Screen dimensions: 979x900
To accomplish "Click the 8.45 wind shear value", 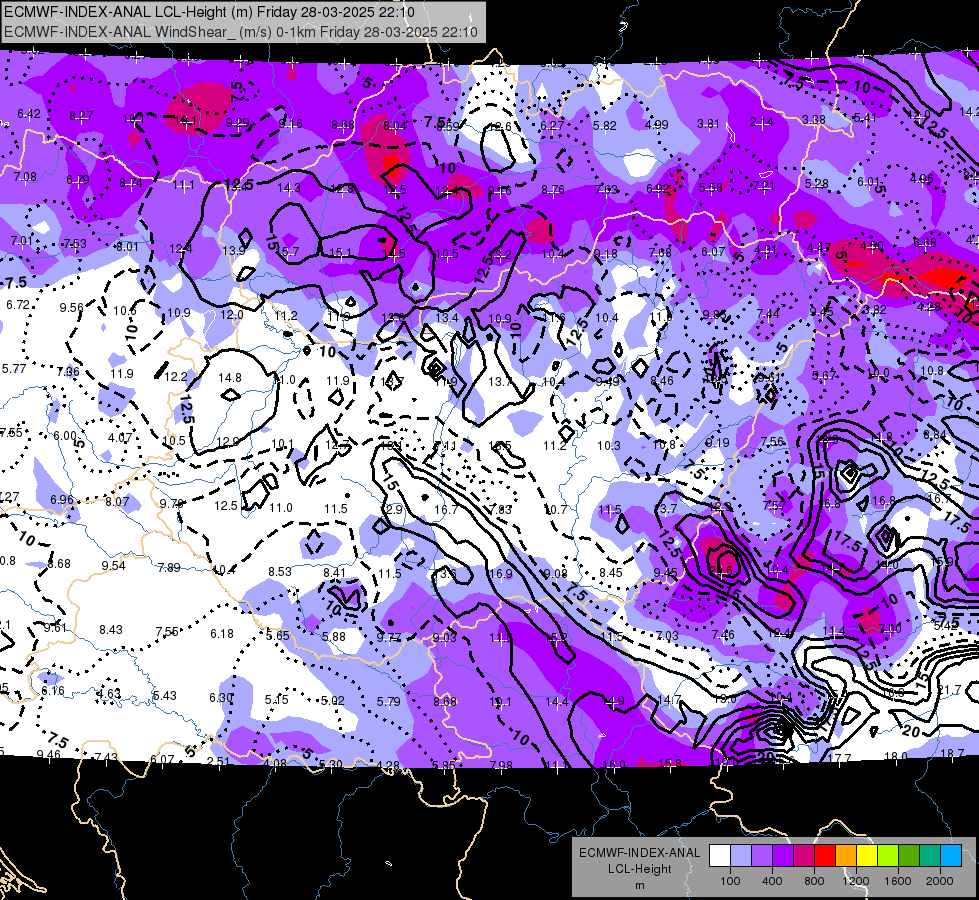I will [x=611, y=572].
